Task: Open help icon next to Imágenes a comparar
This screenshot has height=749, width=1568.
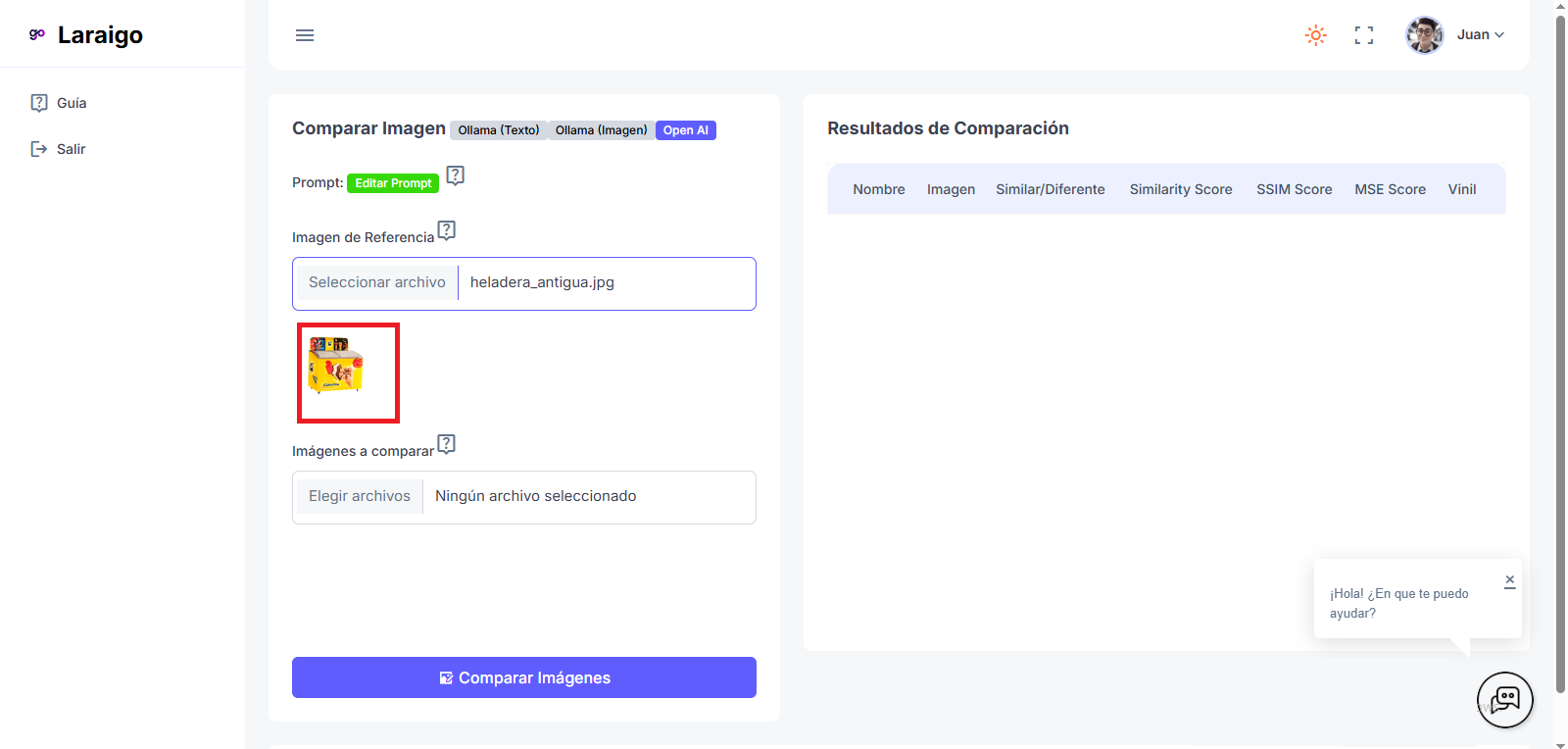Action: click(447, 444)
